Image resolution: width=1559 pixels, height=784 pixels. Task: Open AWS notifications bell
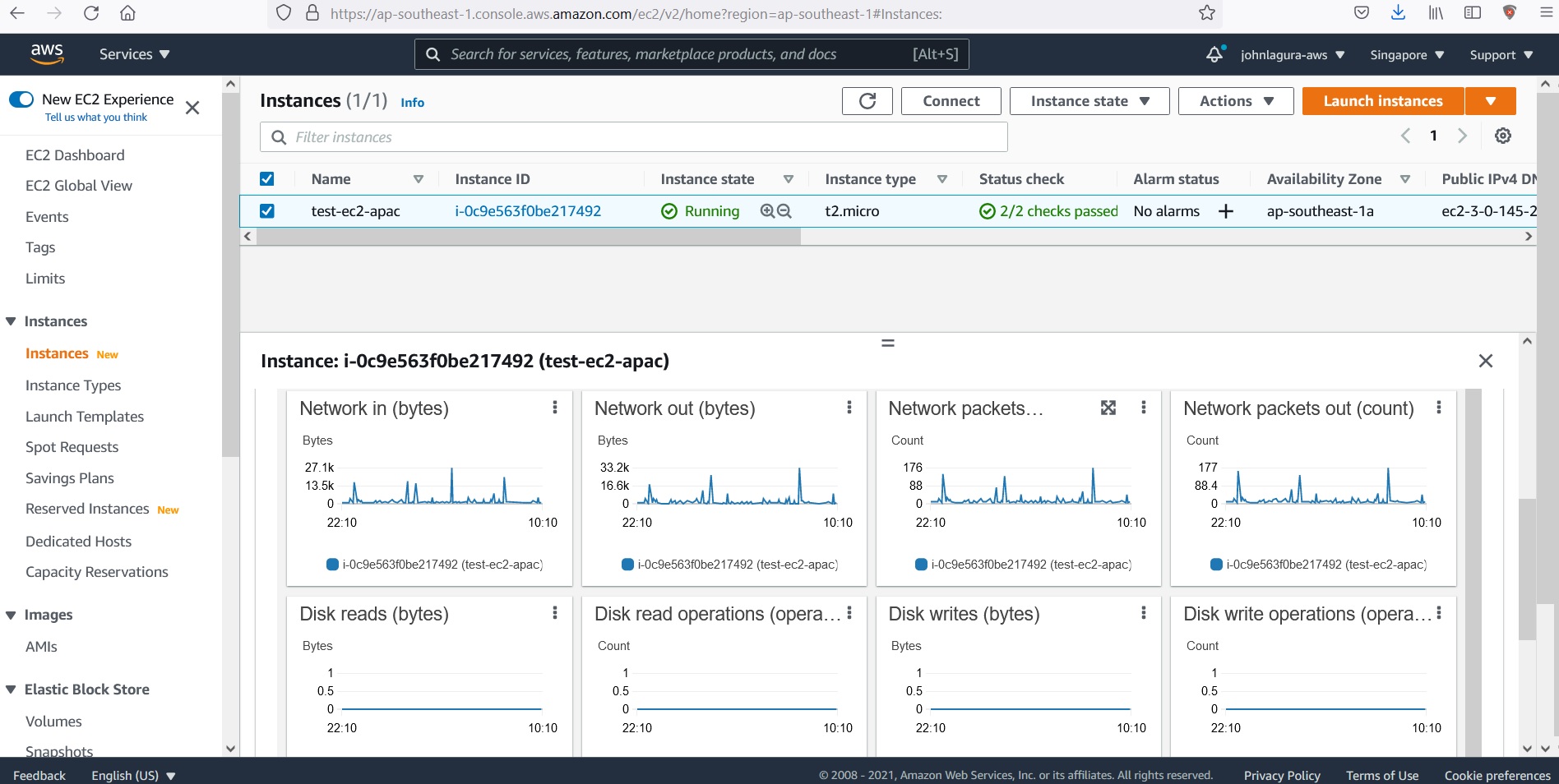[x=1214, y=54]
